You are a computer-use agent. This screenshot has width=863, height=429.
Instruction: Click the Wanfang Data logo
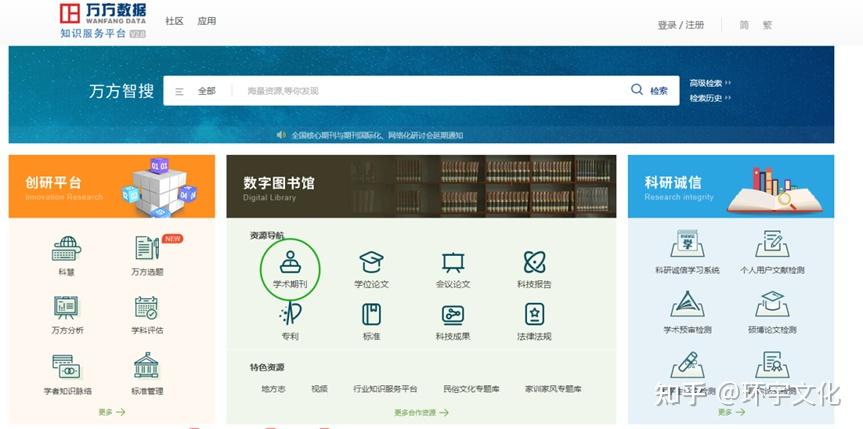click(x=103, y=14)
